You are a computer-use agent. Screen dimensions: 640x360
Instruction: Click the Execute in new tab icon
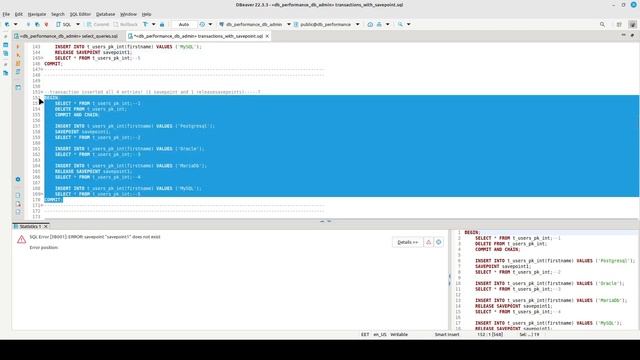(18, 55)
